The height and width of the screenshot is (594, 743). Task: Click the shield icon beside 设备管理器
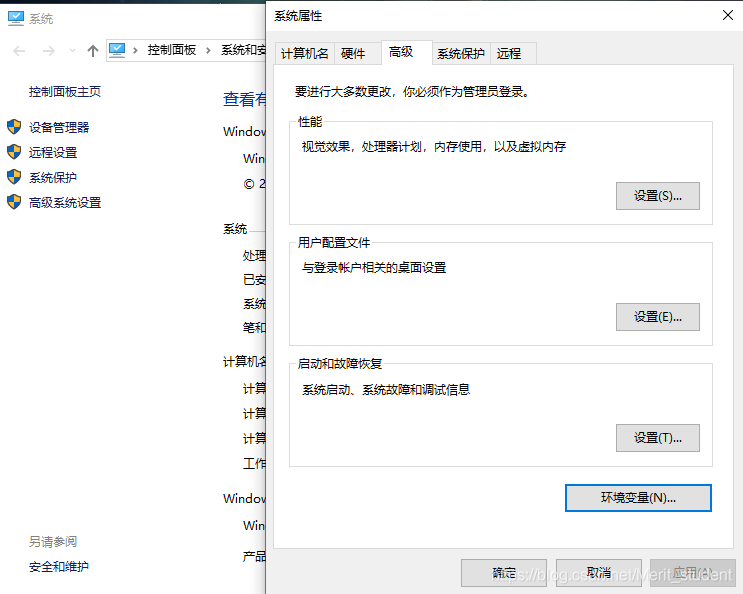(14, 127)
